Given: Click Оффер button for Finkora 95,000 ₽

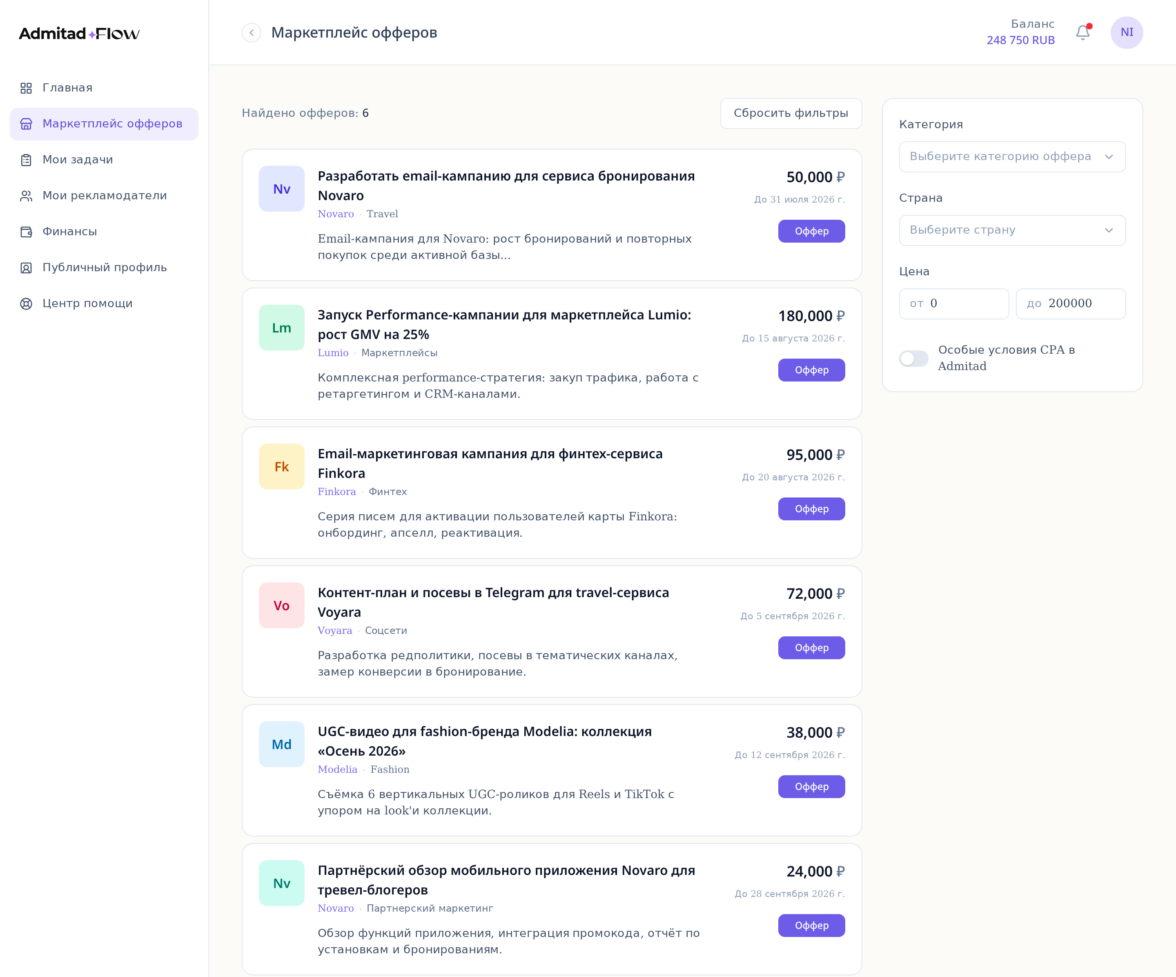Looking at the screenshot, I should pos(812,509).
